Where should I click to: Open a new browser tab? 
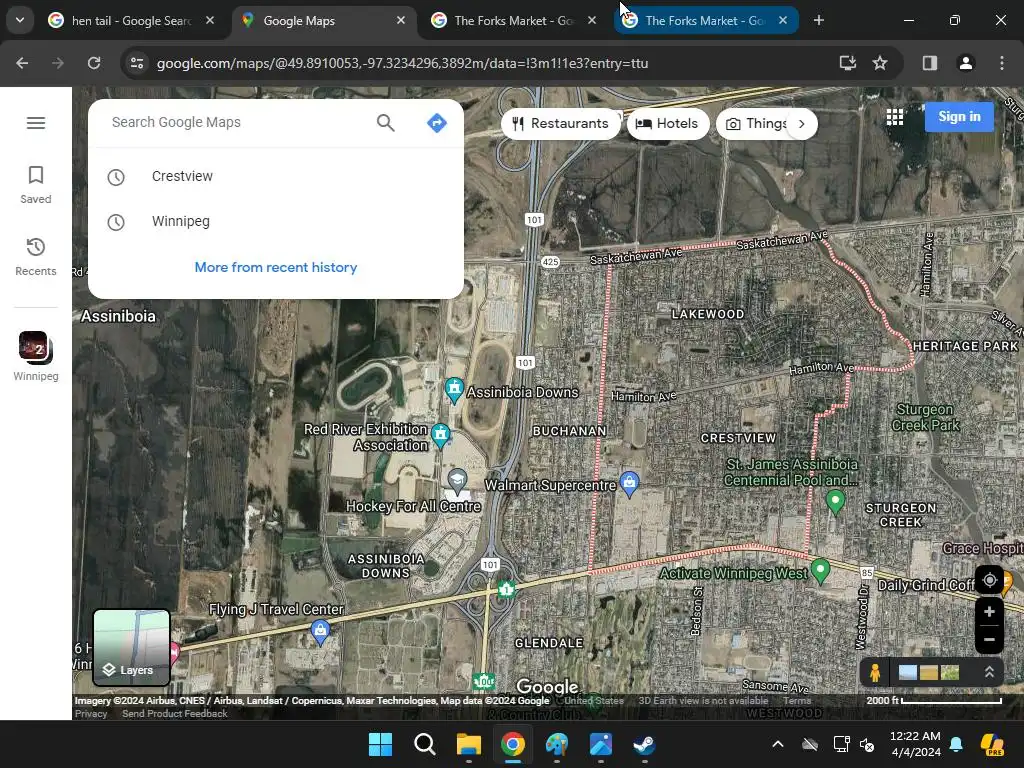[x=819, y=20]
